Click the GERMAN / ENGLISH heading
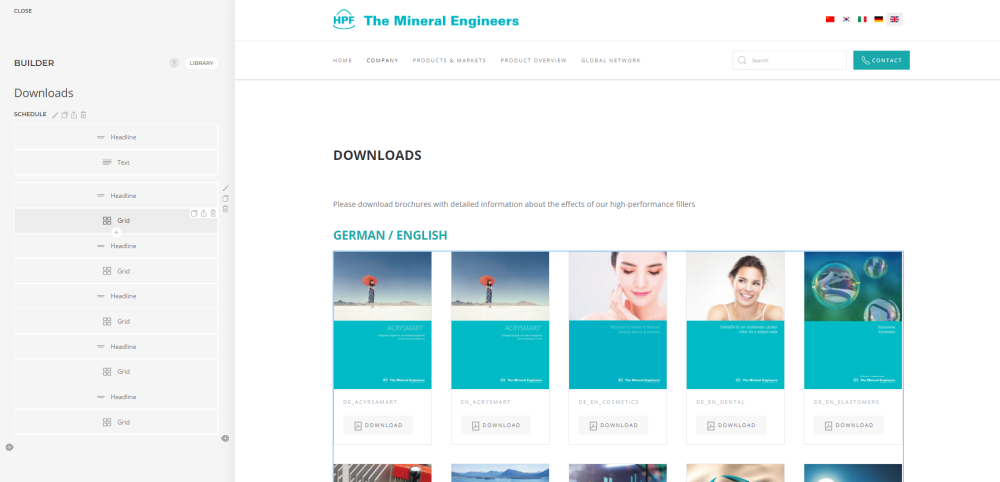Screen dimensions: 1000x482 pyautogui.click(x=390, y=235)
